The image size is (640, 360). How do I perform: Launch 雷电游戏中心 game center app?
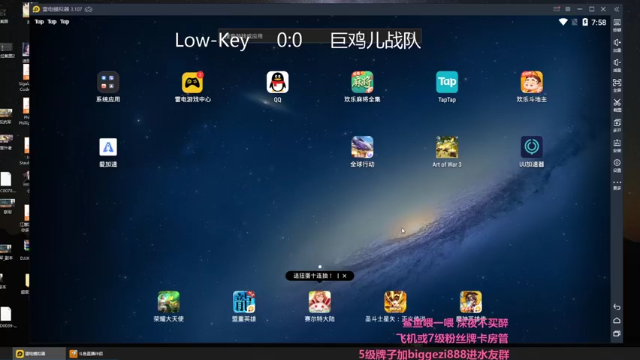pos(192,82)
